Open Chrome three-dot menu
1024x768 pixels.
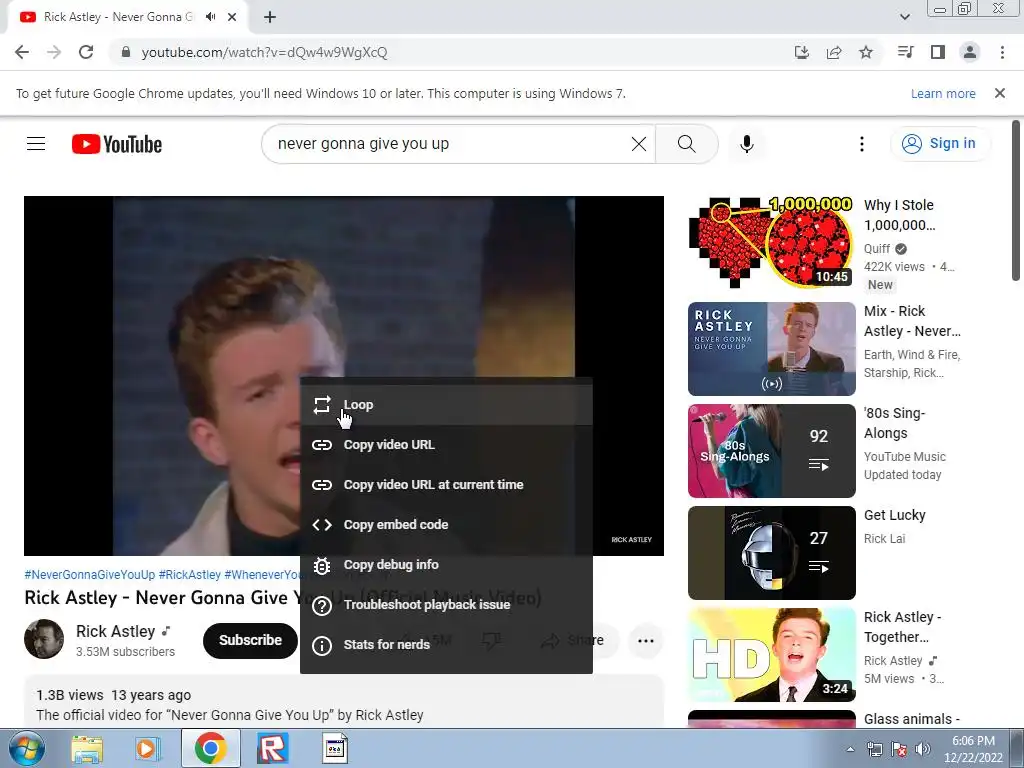[x=1002, y=52]
